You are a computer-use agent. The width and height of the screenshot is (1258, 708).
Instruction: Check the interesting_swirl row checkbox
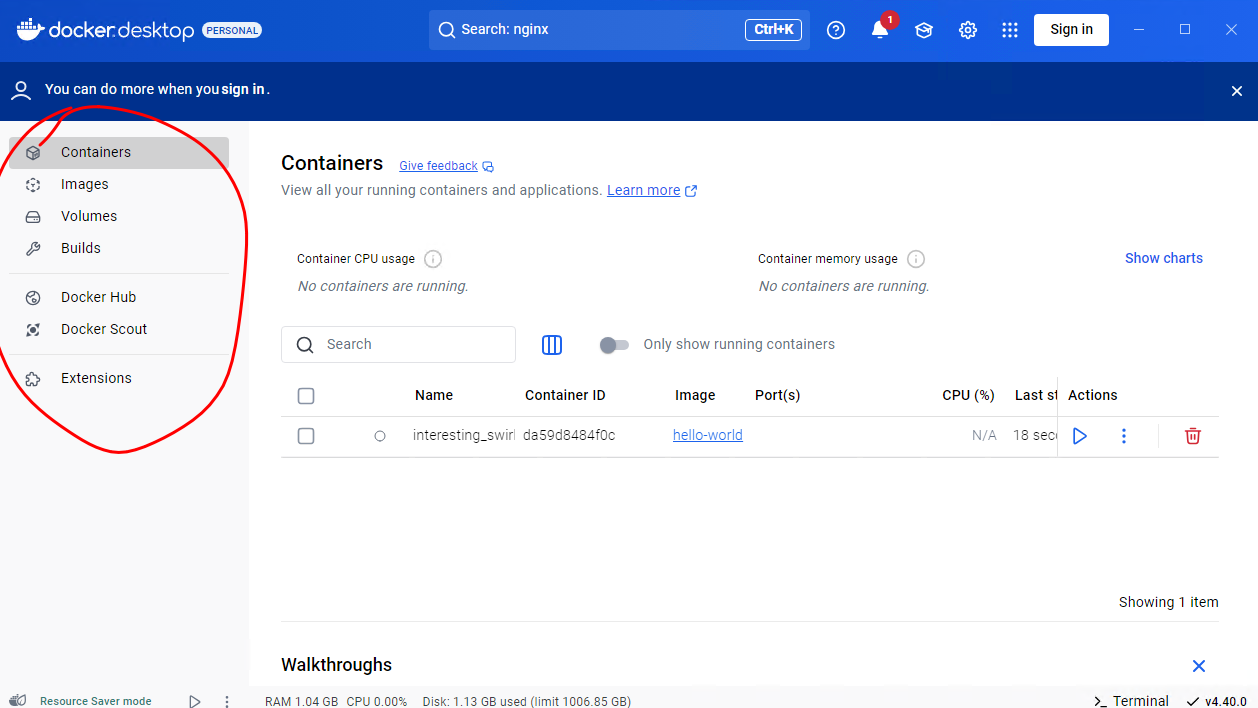click(306, 436)
